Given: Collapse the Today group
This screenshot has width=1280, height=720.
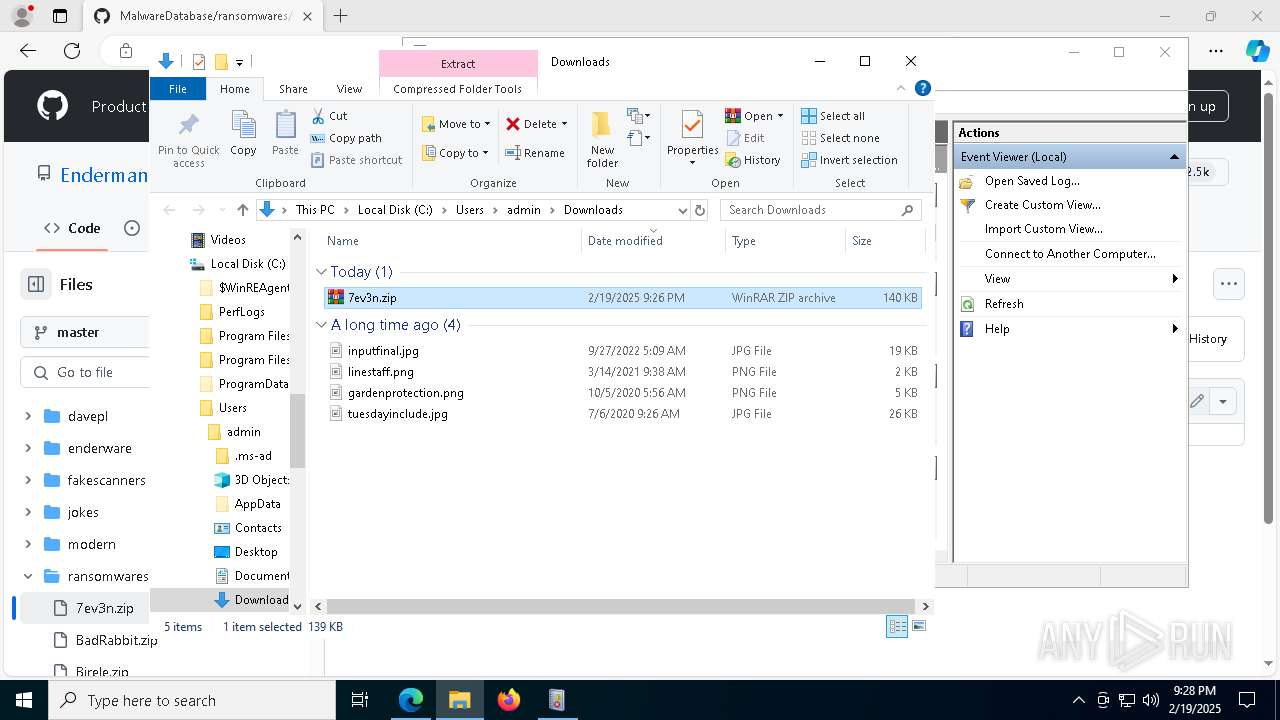Looking at the screenshot, I should pos(322,272).
